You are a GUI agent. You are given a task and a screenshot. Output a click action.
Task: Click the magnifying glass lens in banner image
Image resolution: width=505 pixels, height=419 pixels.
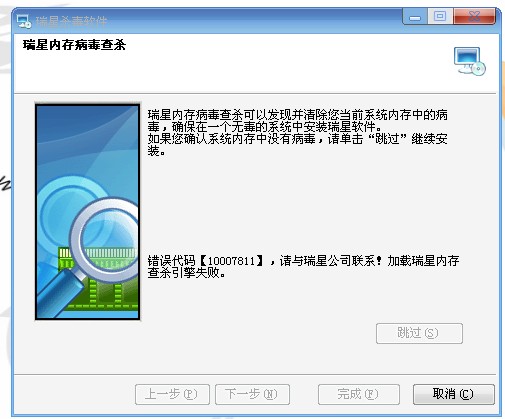[107, 239]
